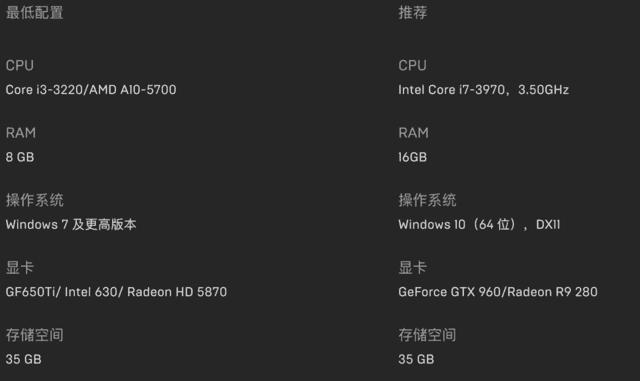Click 显卡 label in recommended column
Image resolution: width=640 pixels, height=381 pixels.
pos(413,267)
